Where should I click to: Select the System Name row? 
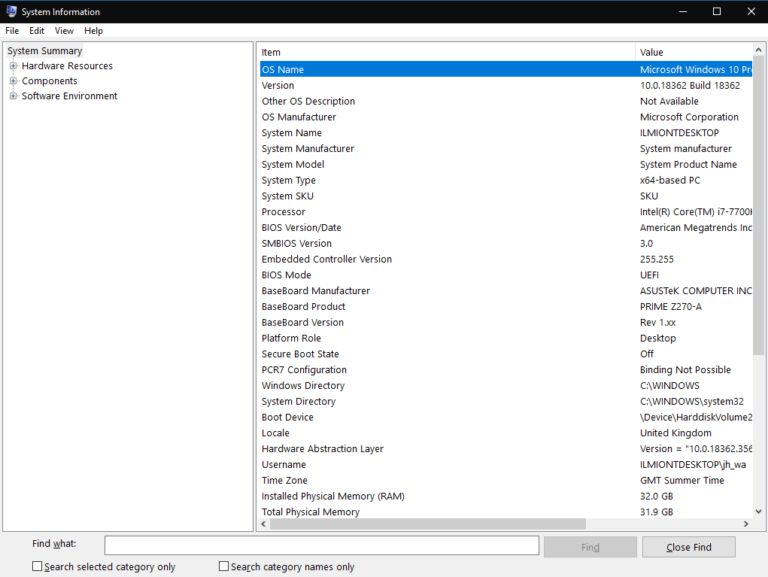506,133
